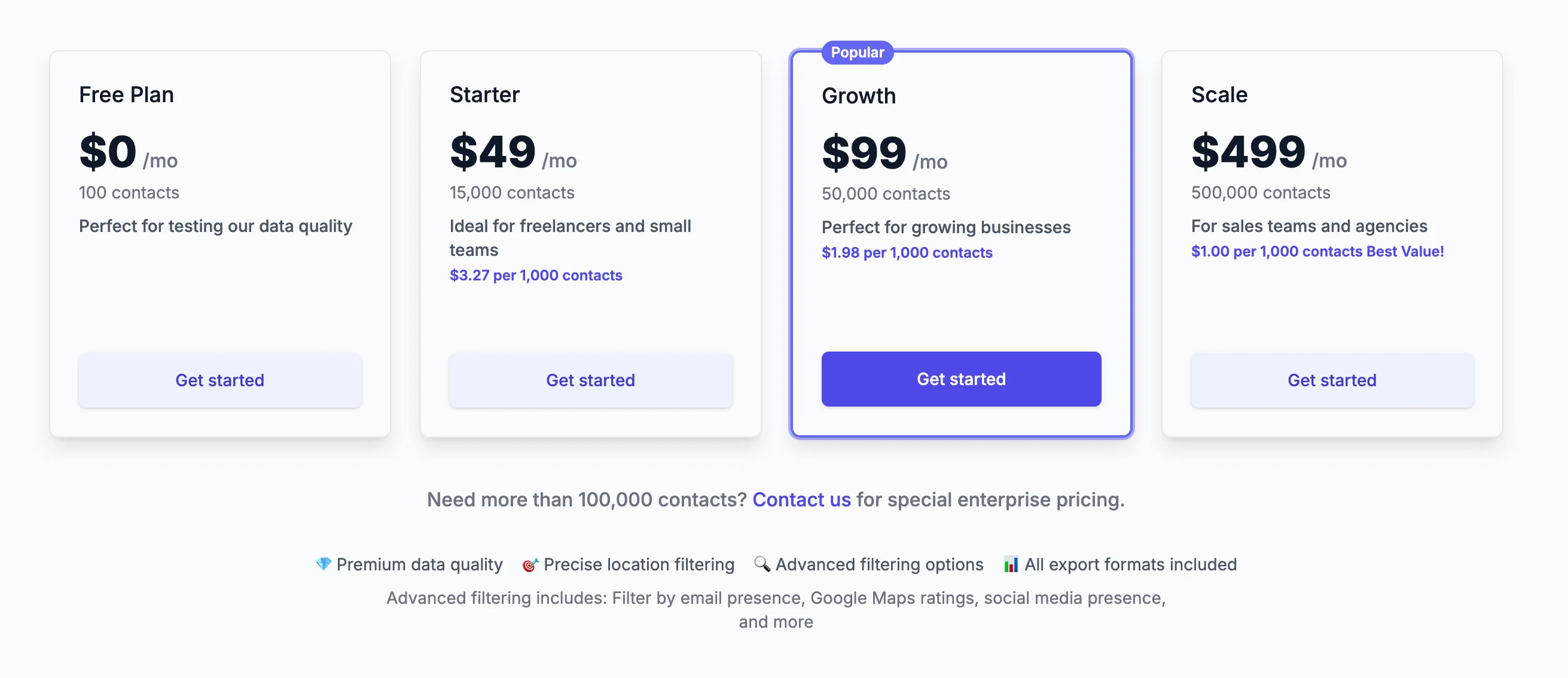The width and height of the screenshot is (1568, 678).
Task: Open the Contact us enterprise pricing link
Action: 801,499
